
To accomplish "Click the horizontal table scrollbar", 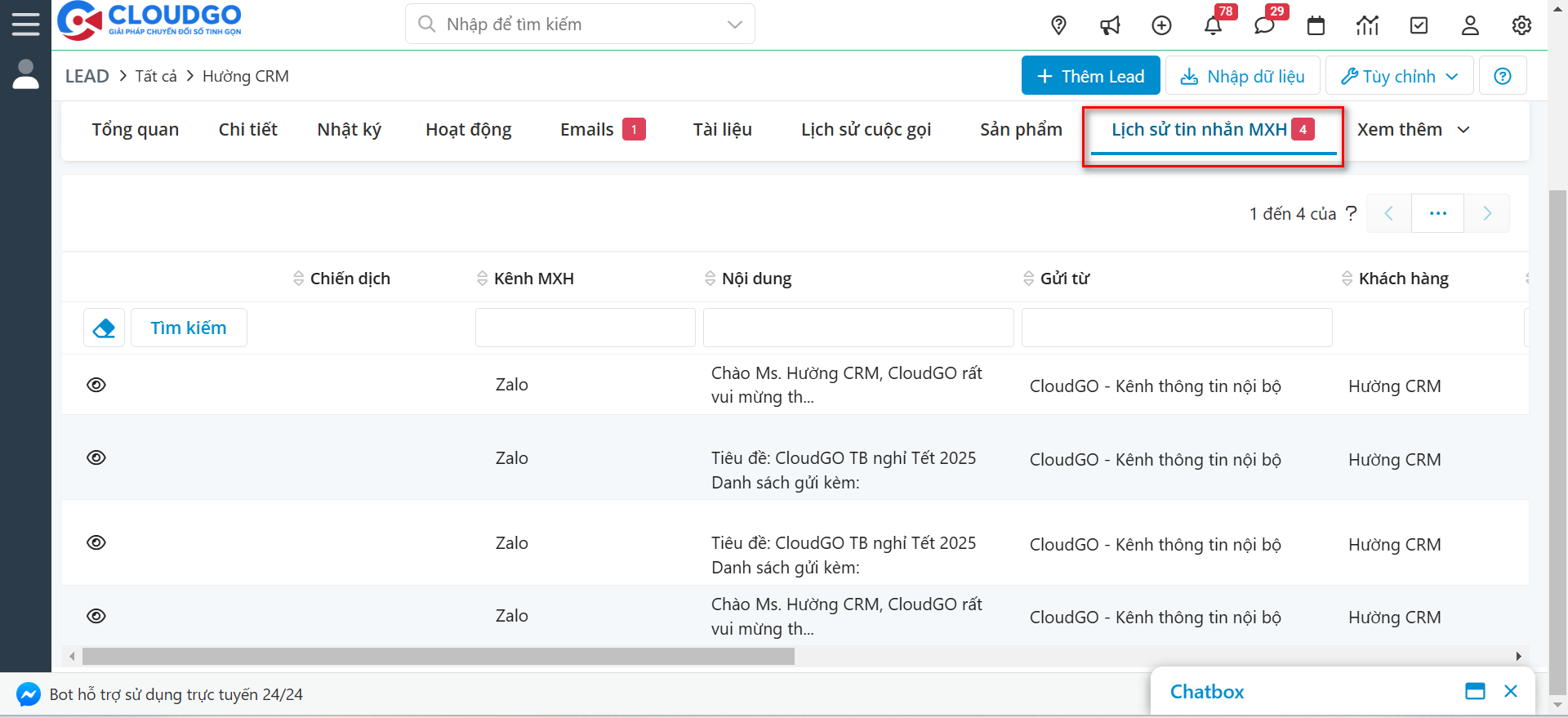I will [x=438, y=657].
